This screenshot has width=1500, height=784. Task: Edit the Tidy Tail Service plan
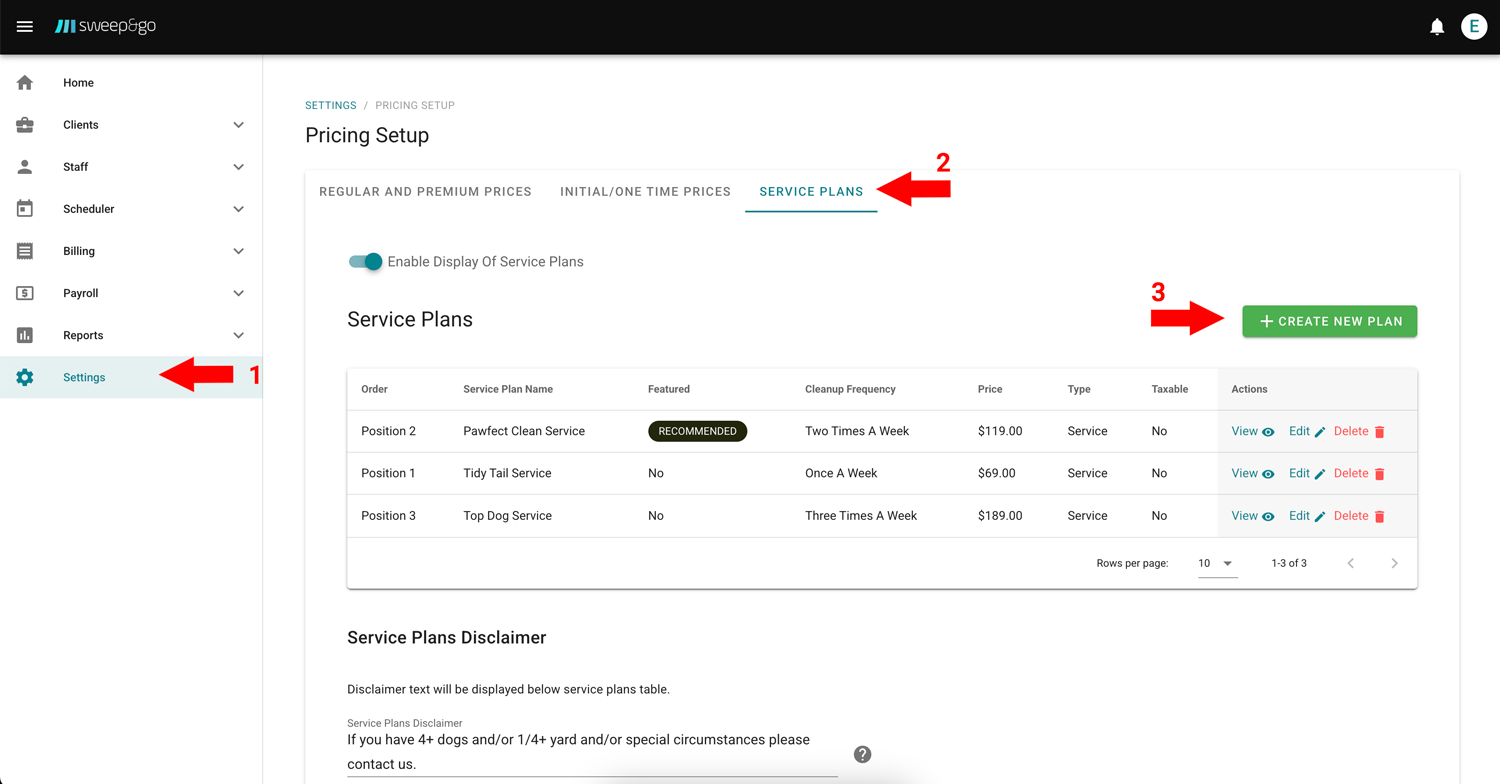pos(1306,474)
